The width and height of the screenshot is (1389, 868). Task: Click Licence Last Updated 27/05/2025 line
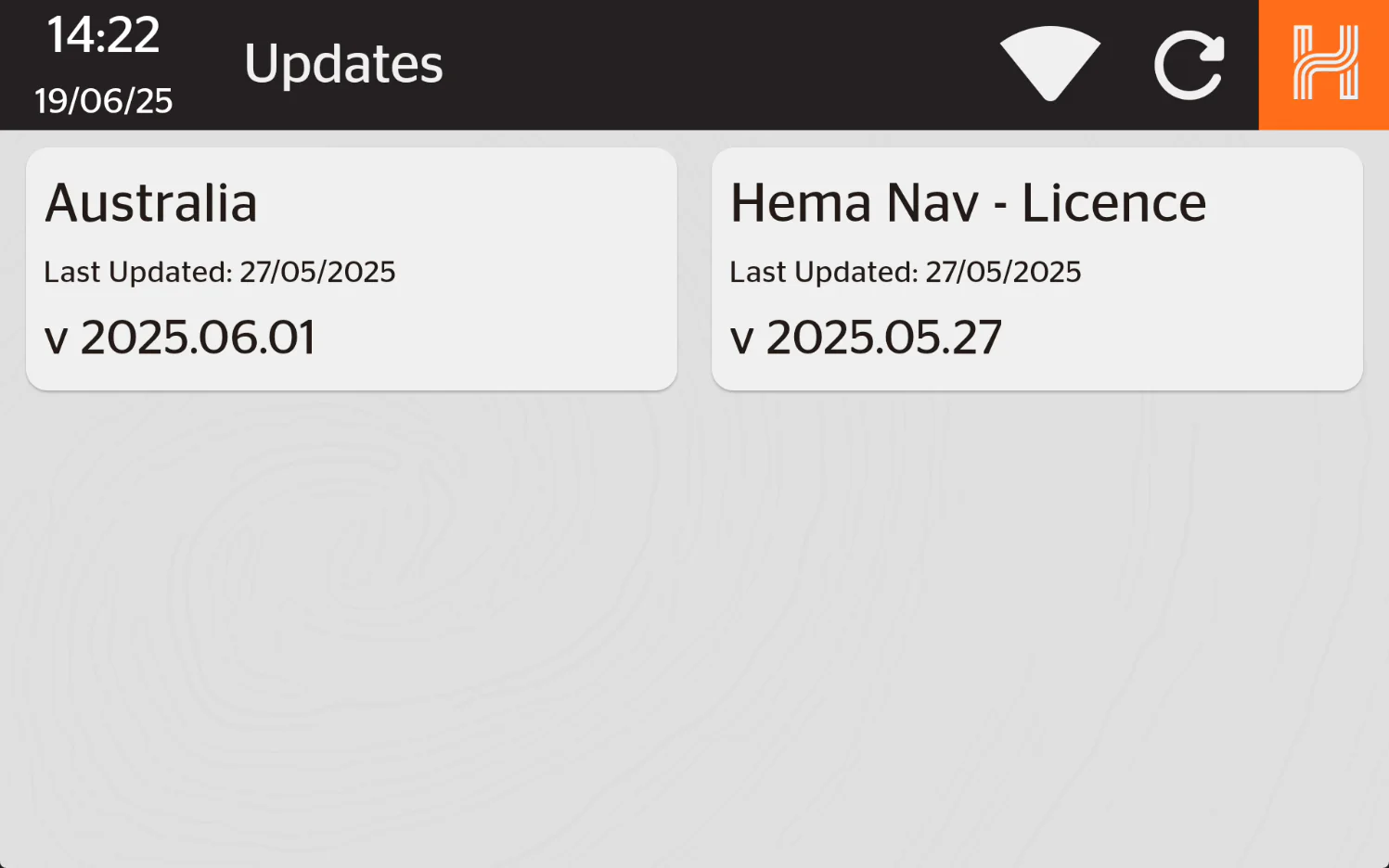point(906,272)
